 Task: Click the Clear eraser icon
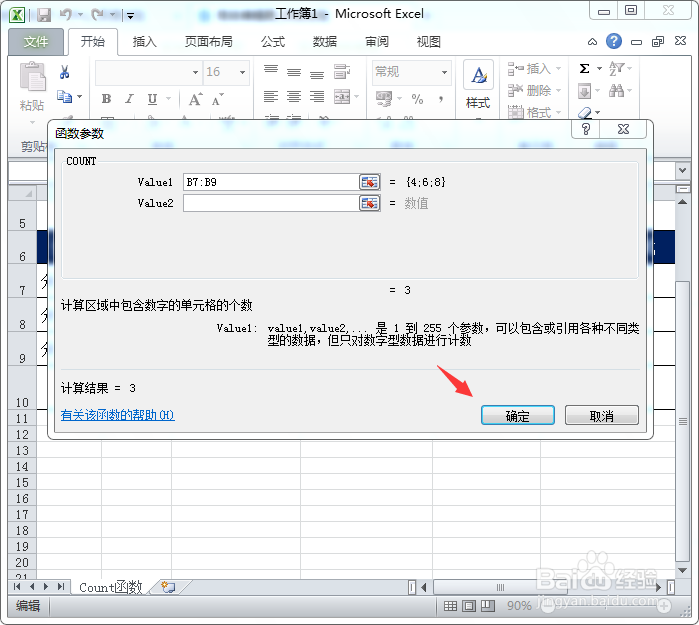coord(585,112)
